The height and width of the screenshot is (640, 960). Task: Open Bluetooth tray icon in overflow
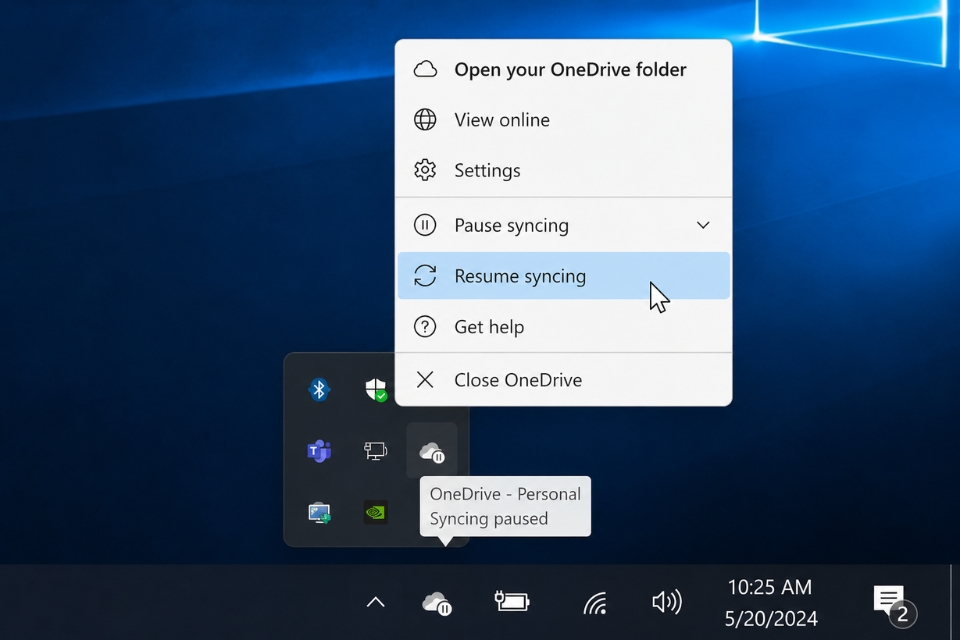(x=319, y=390)
